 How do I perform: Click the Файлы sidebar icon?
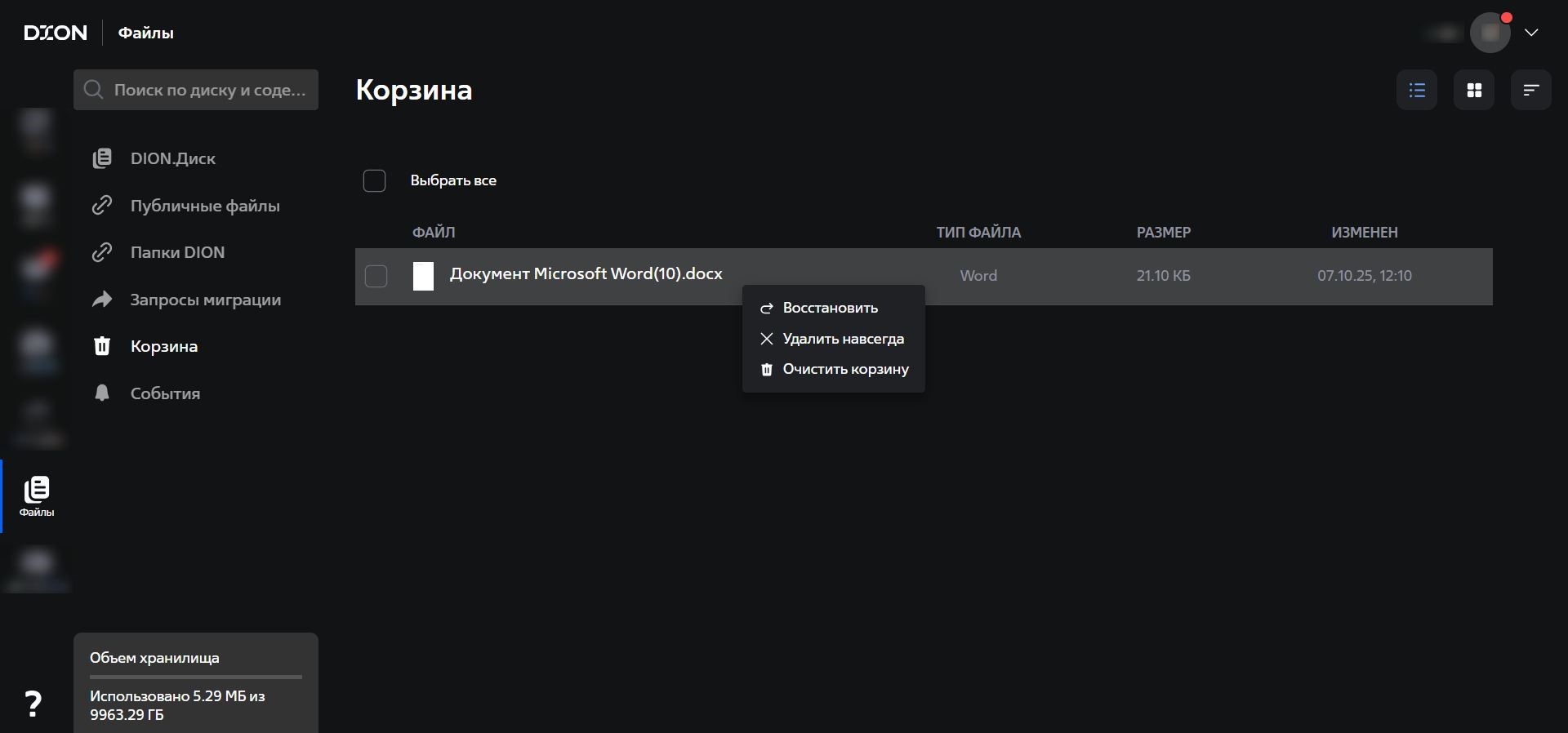pos(37,496)
